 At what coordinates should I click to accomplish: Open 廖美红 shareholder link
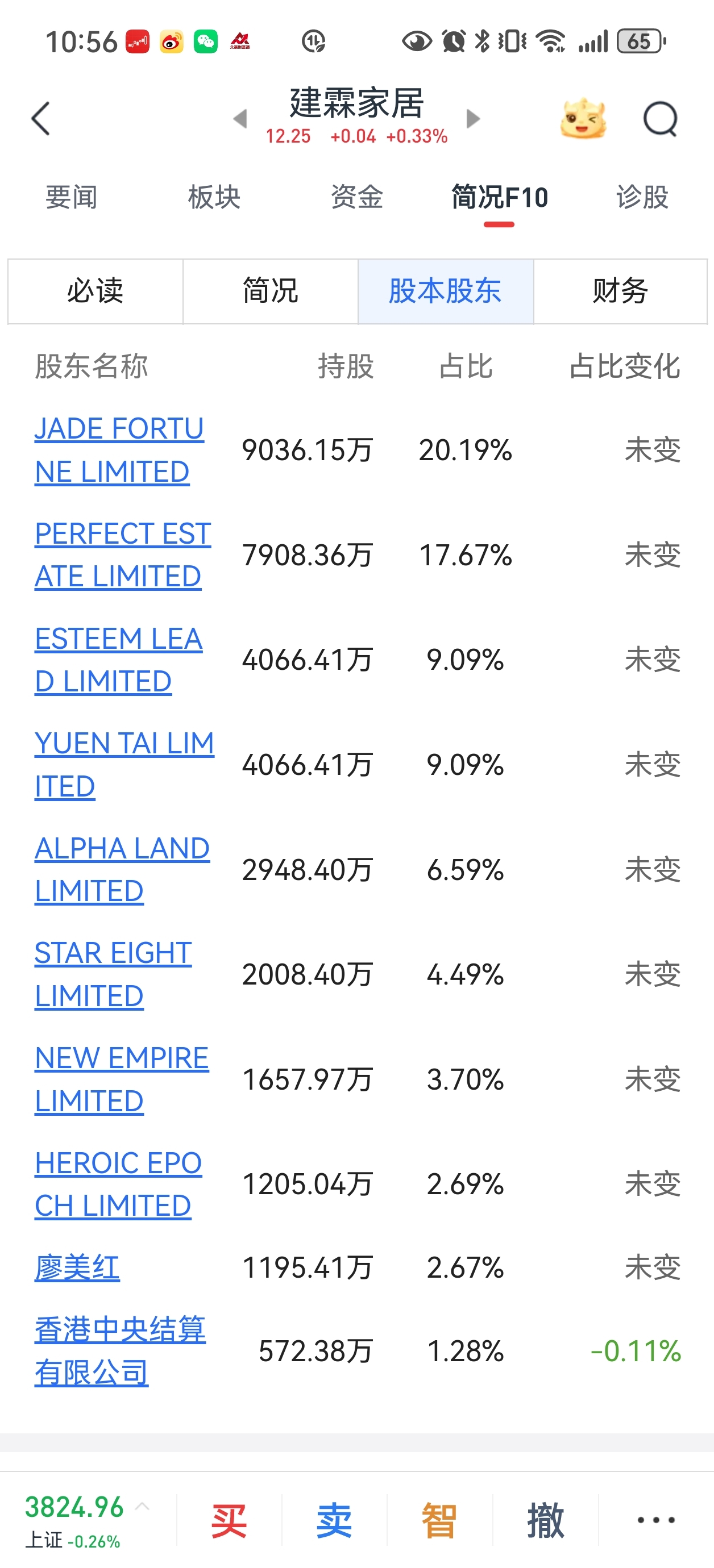[77, 1268]
